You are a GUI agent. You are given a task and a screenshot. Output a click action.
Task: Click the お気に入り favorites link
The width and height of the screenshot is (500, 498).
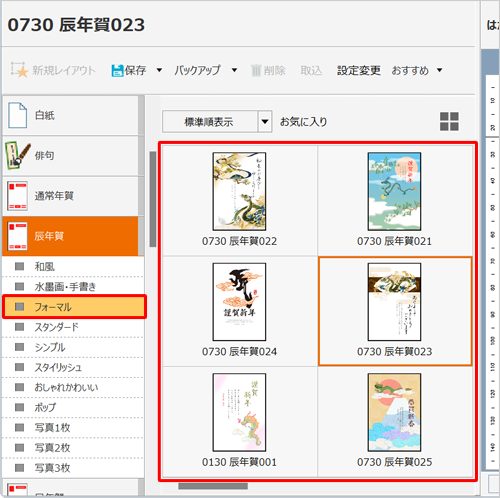click(304, 122)
